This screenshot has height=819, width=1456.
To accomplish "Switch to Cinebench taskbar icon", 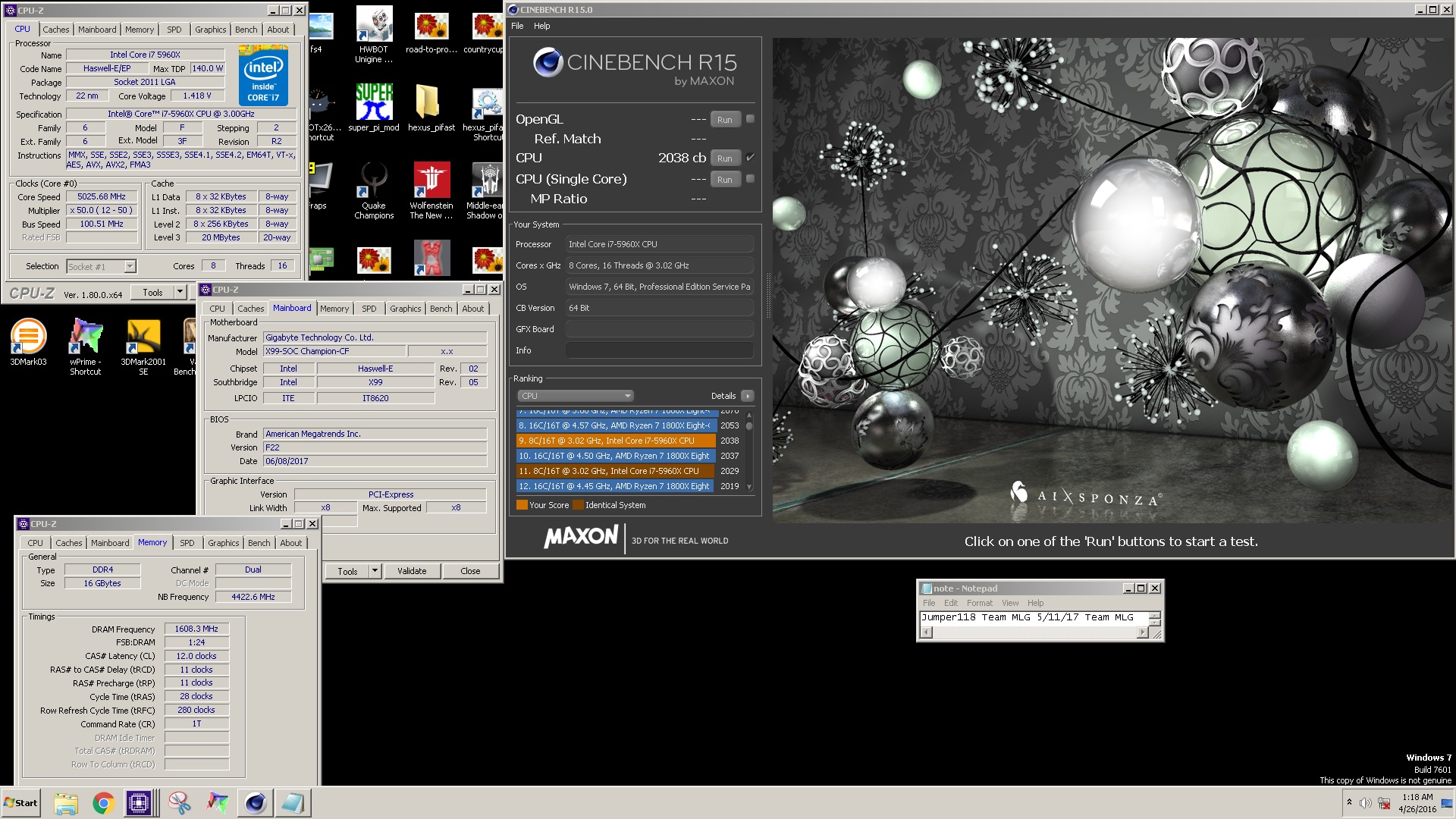I will (256, 803).
